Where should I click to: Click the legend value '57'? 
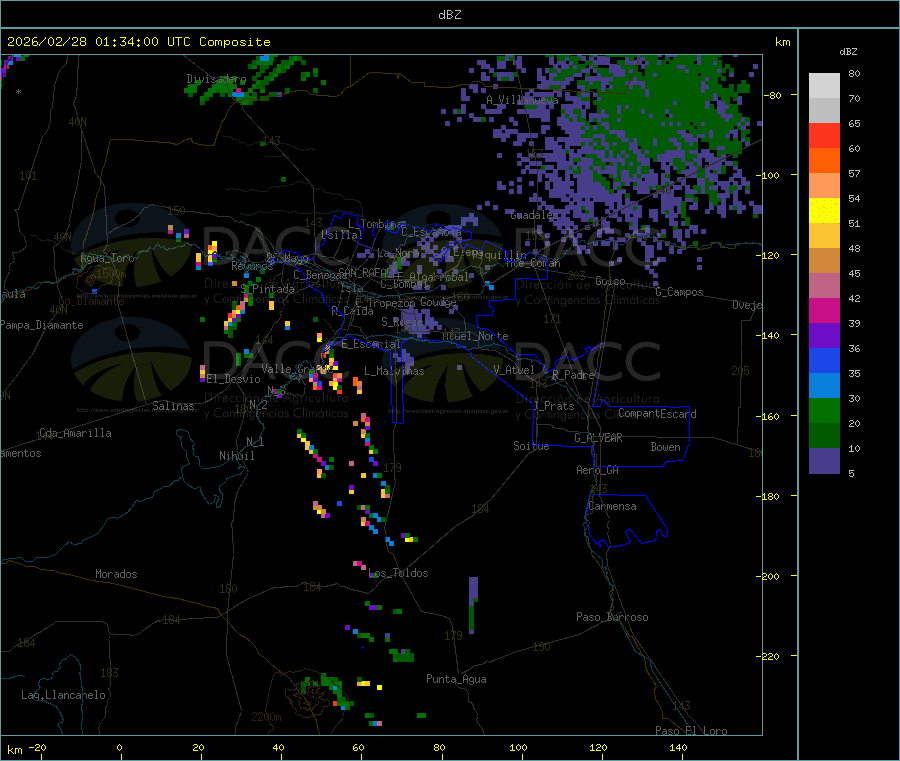point(854,173)
